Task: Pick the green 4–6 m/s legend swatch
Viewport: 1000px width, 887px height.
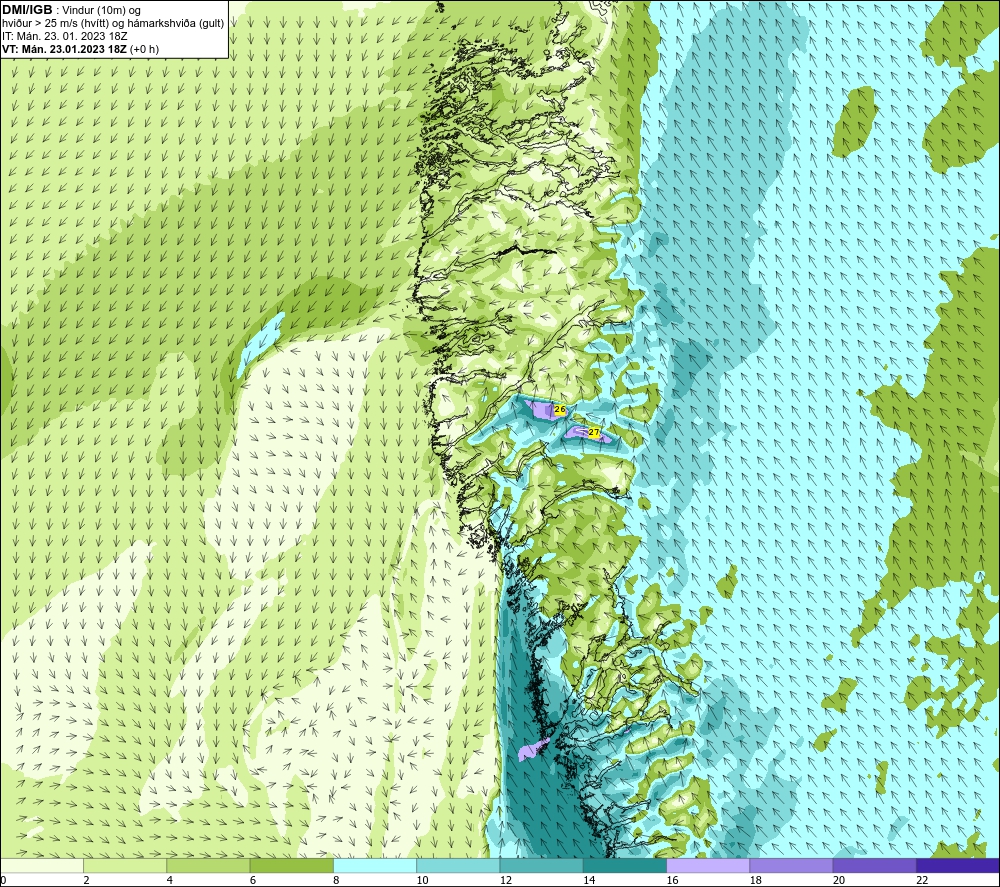Action: pos(209,866)
